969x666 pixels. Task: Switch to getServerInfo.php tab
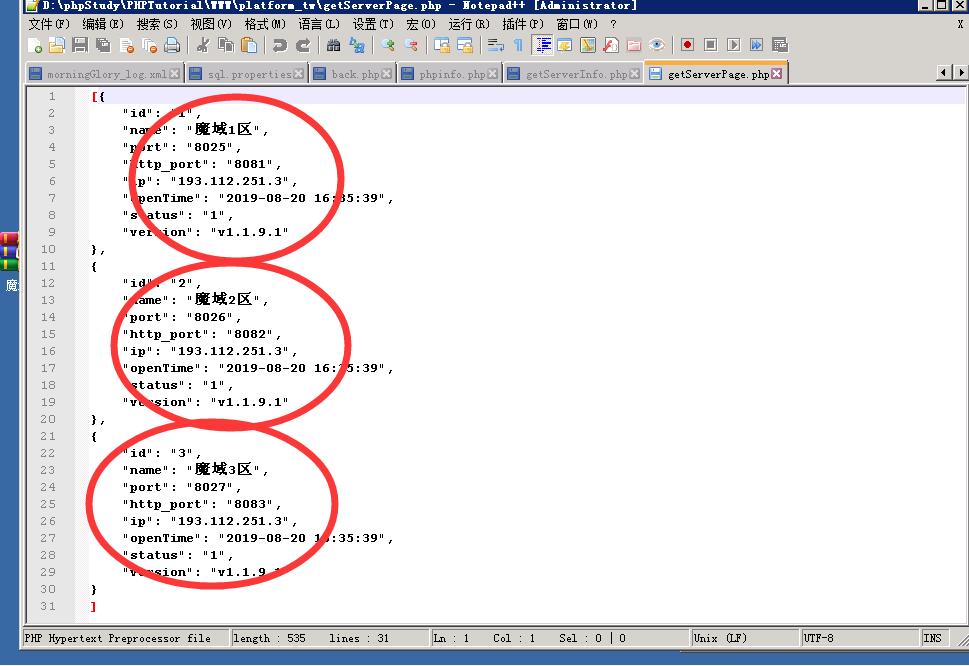click(x=573, y=74)
